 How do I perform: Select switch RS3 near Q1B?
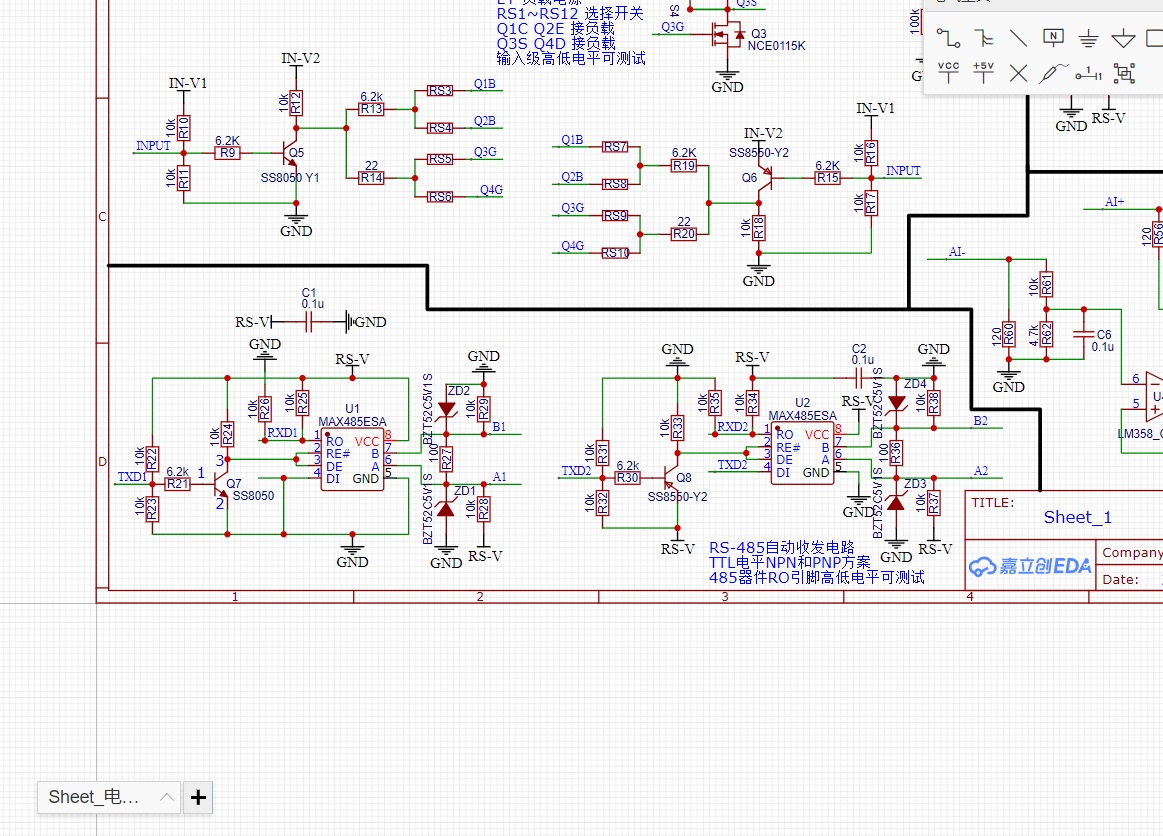[440, 90]
